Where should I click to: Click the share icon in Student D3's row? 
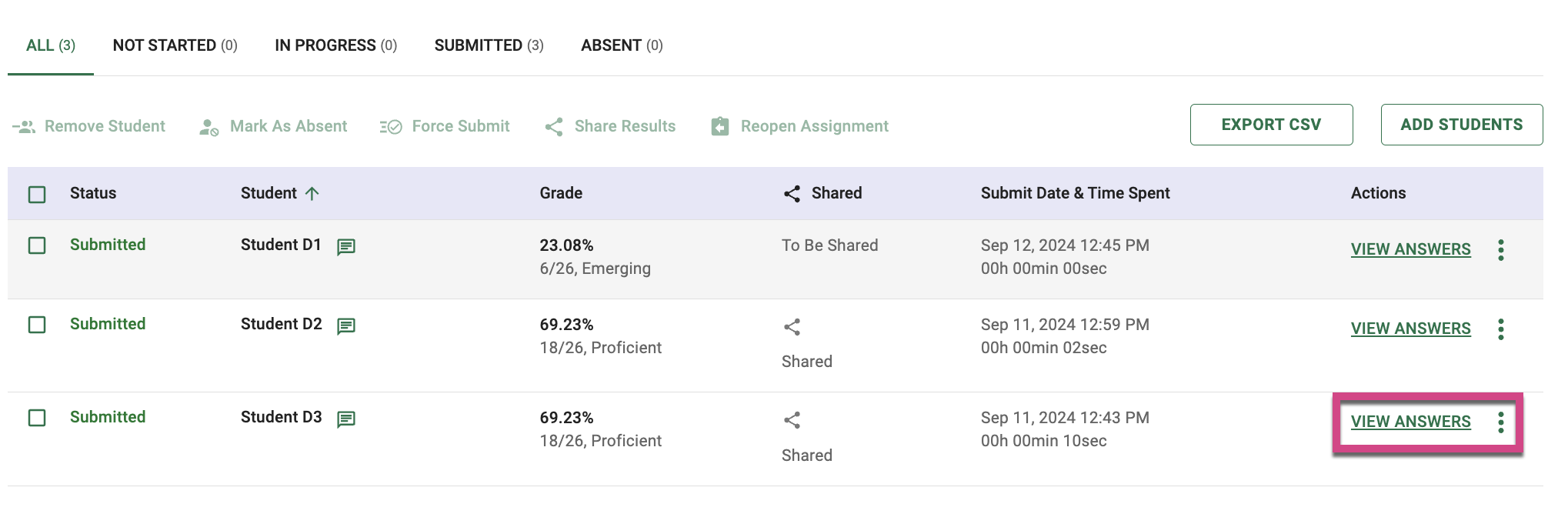pyautogui.click(x=792, y=420)
